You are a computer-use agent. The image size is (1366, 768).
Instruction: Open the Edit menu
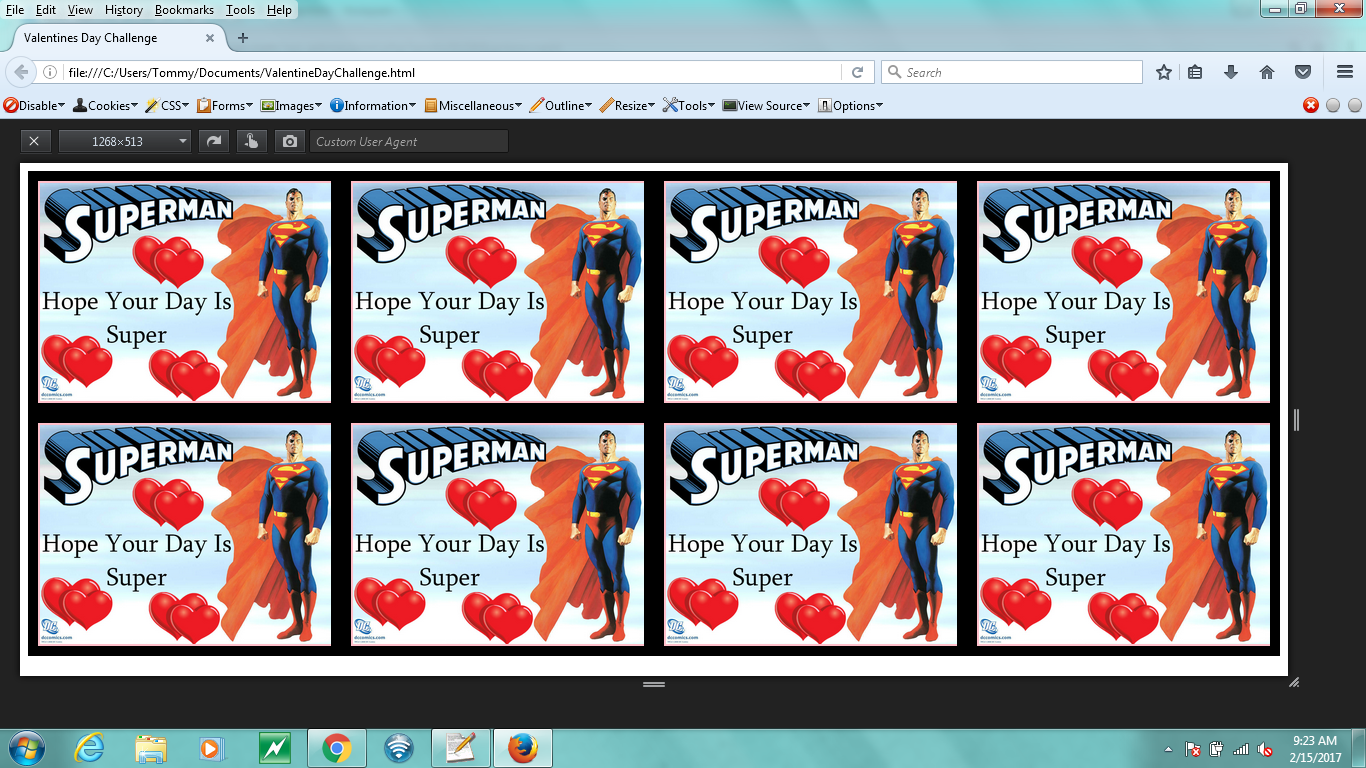coord(46,10)
